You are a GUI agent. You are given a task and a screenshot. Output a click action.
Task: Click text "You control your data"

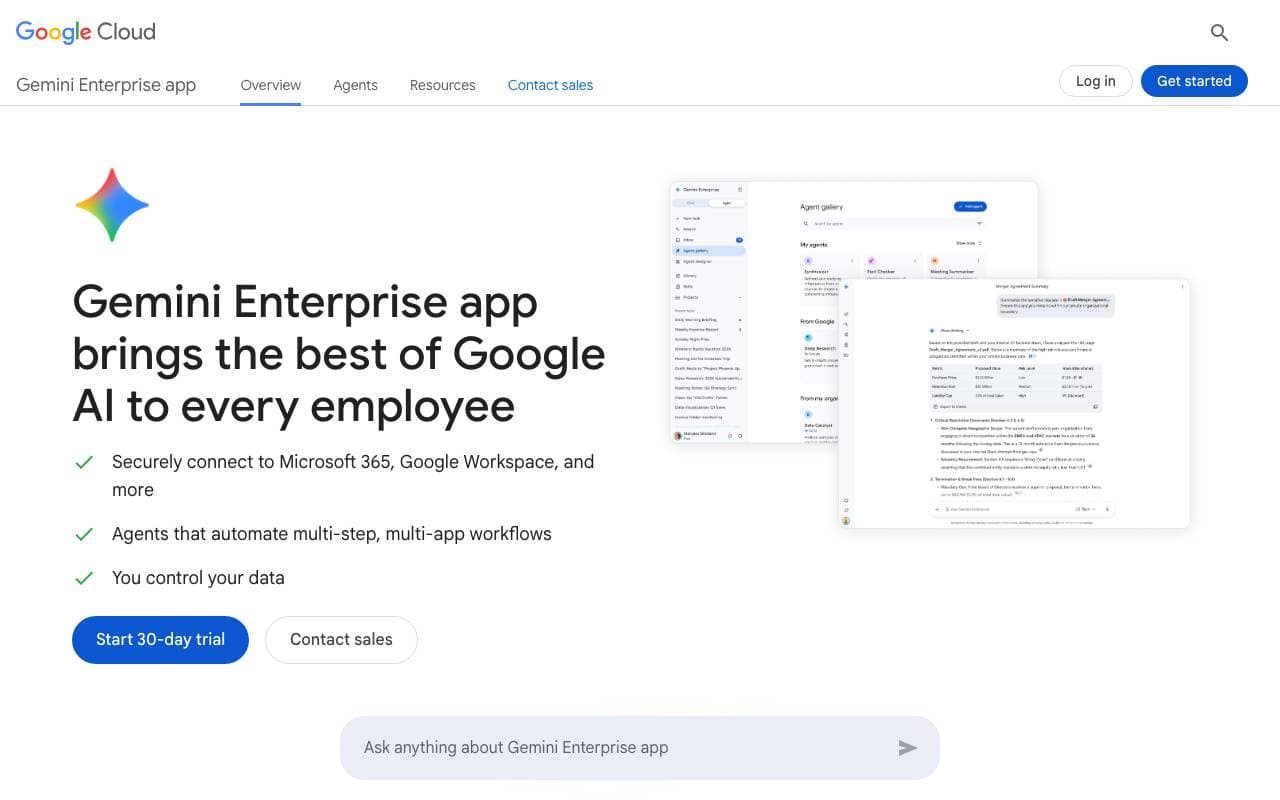[x=198, y=578]
